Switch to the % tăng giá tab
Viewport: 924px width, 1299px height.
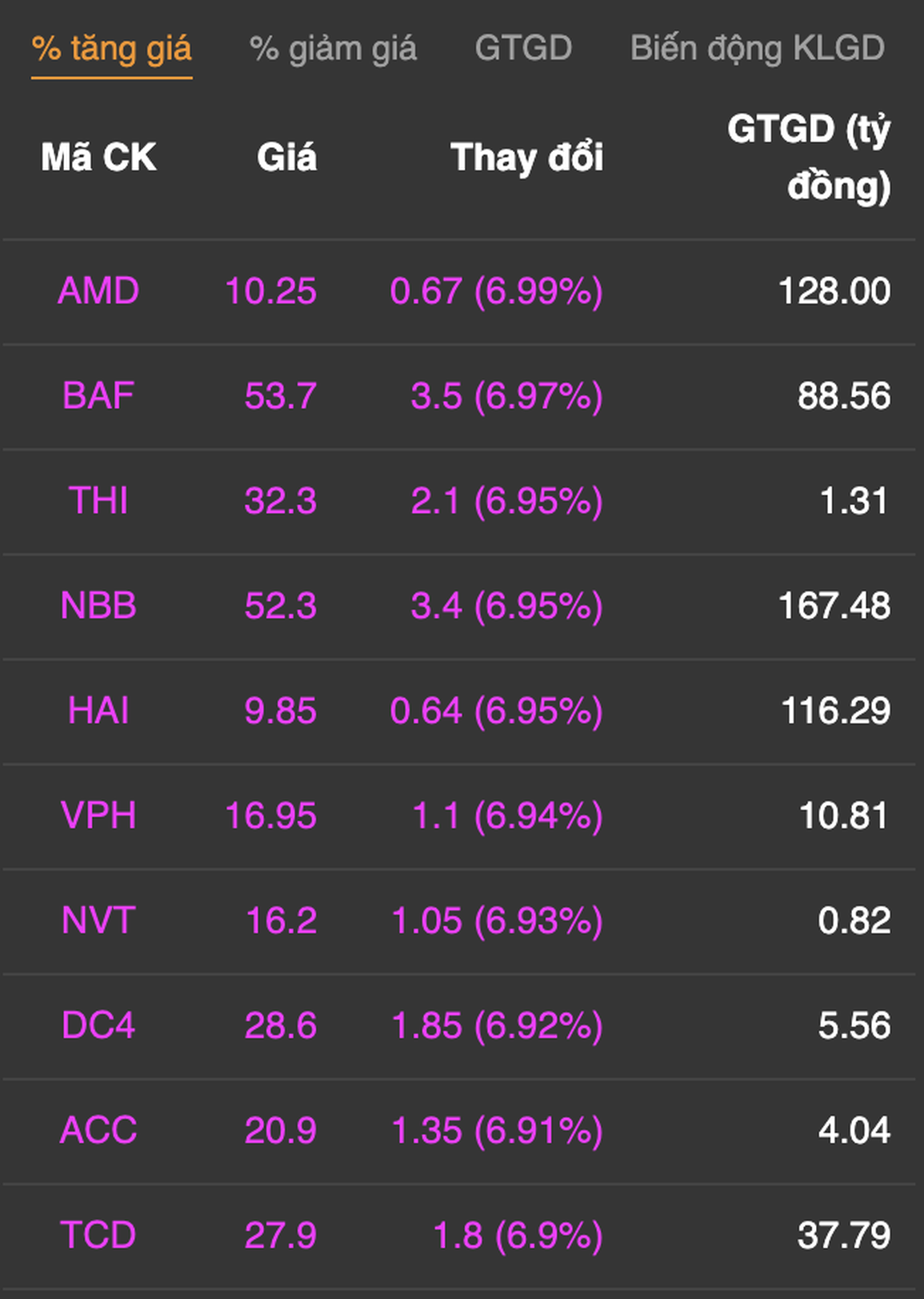111,50
